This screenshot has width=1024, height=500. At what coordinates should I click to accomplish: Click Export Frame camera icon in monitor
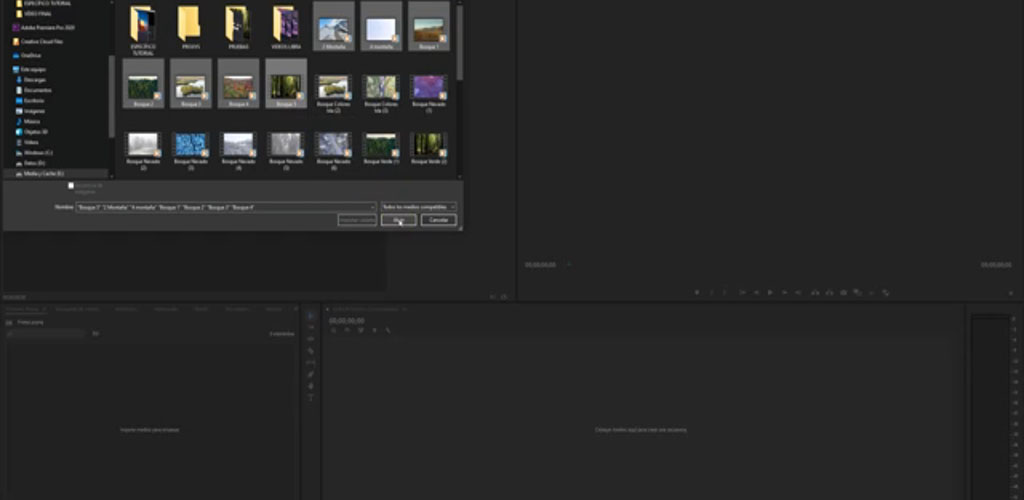tap(844, 292)
